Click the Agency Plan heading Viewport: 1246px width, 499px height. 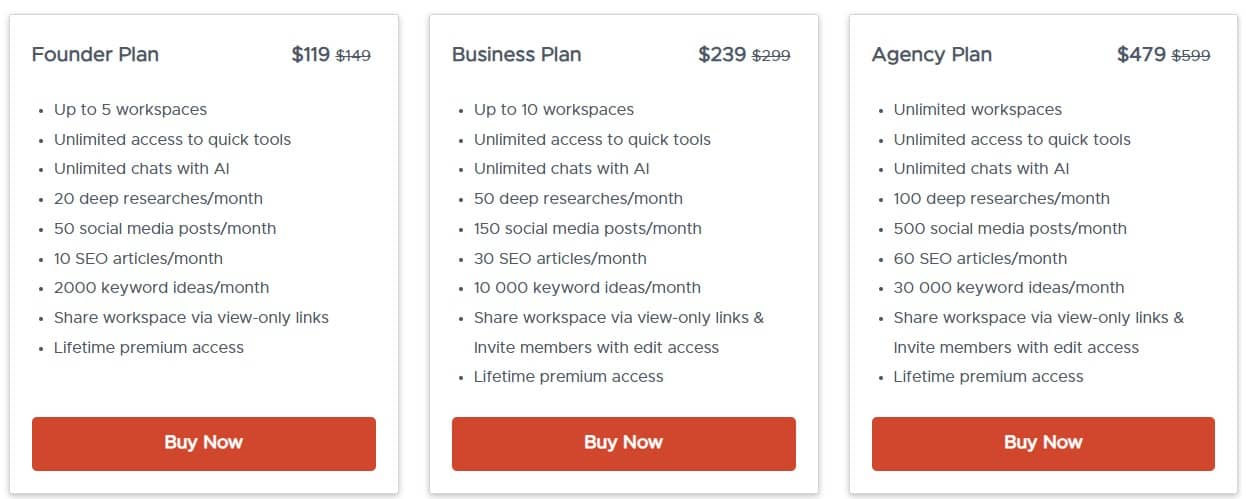tap(932, 54)
